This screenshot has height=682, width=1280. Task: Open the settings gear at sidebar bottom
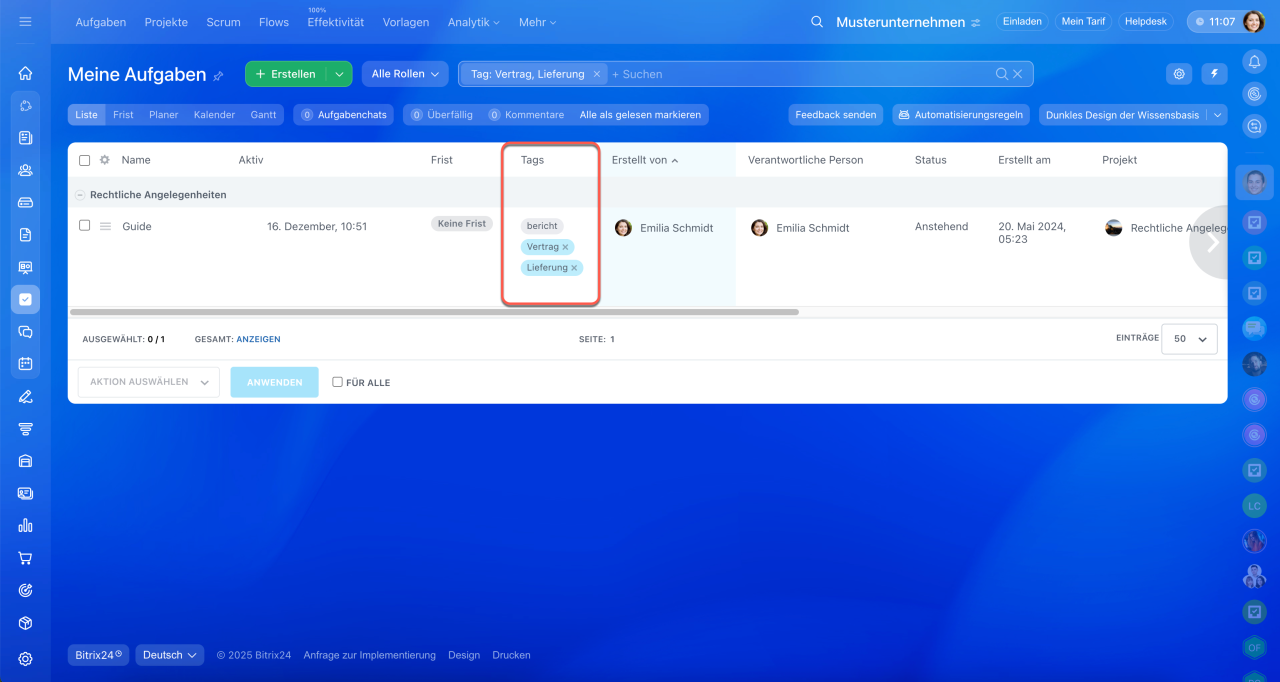[25, 659]
